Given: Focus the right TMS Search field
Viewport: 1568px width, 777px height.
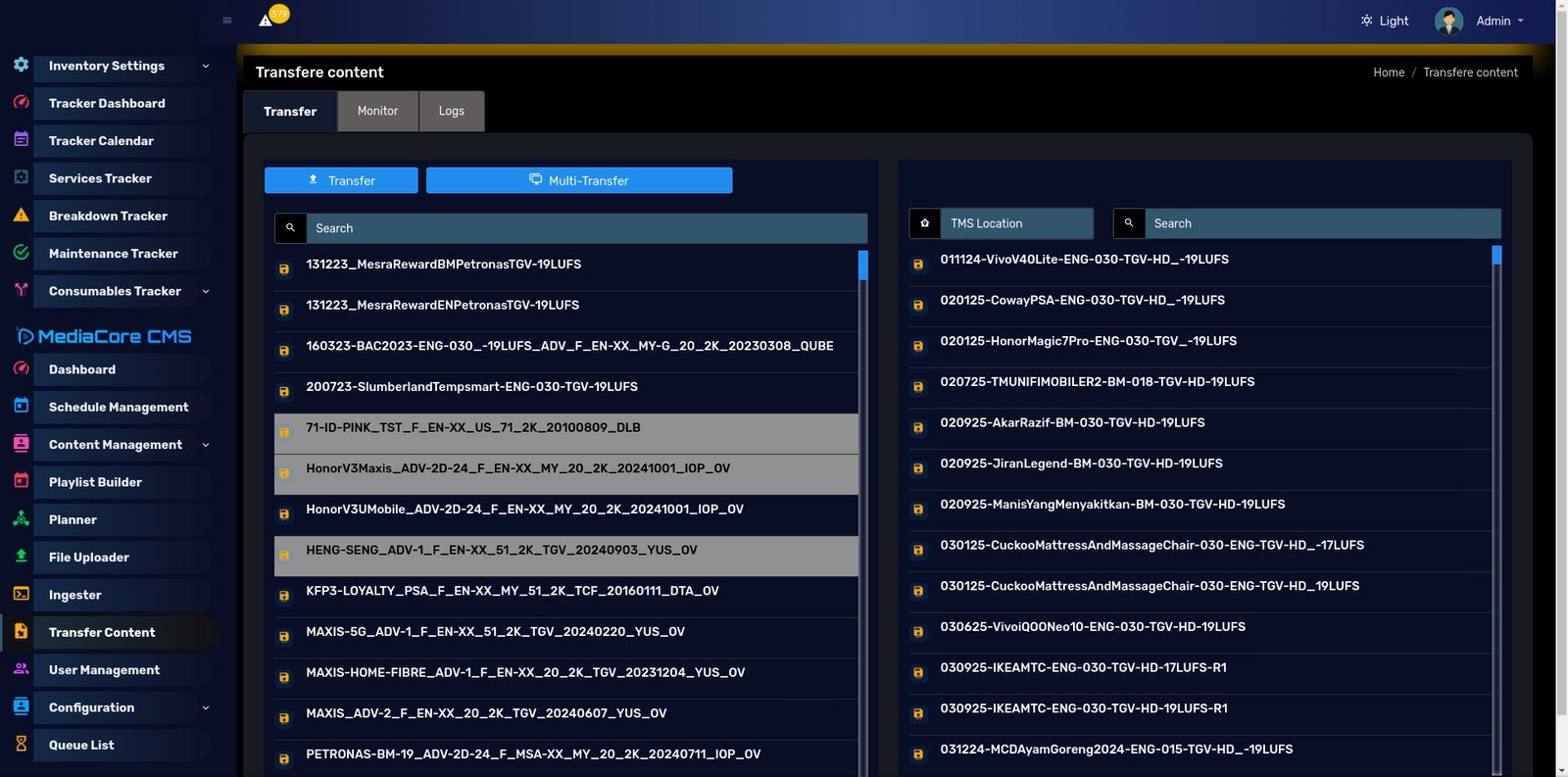Looking at the screenshot, I should 1323,223.
